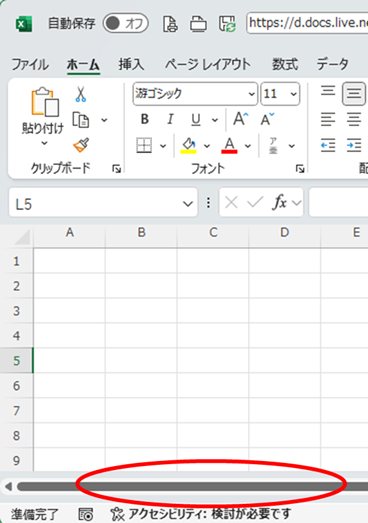Image resolution: width=368 pixels, height=523 pixels.
Task: Click the Align Left icon
Action: [x=328, y=119]
